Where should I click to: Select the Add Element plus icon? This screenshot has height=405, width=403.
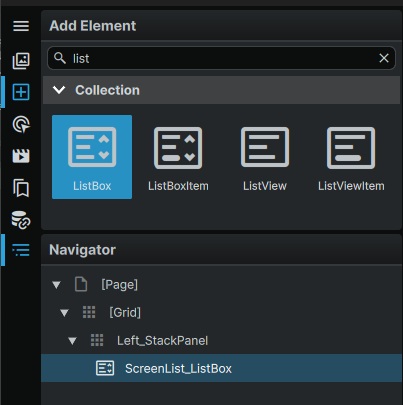pyautogui.click(x=21, y=92)
